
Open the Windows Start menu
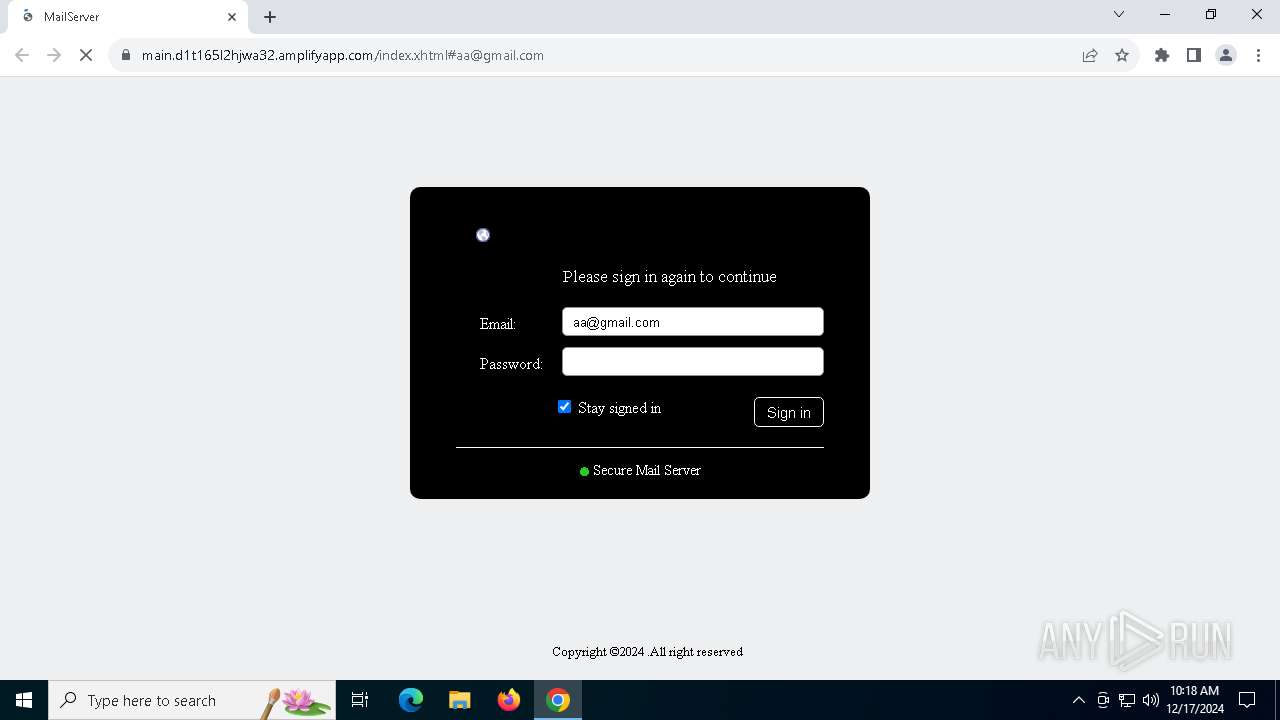pos(24,700)
